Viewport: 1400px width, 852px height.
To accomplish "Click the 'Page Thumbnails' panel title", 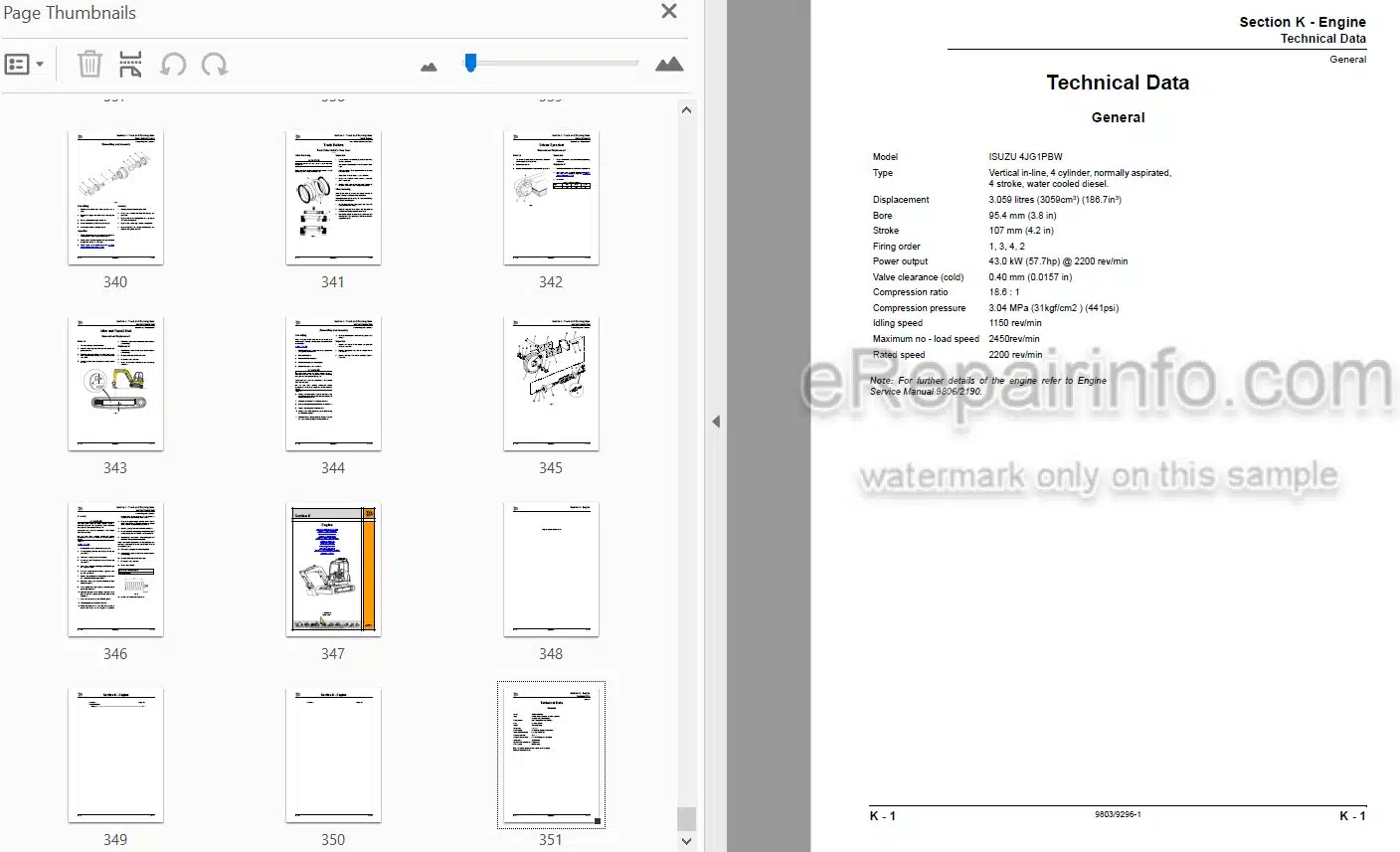I will click(x=70, y=13).
